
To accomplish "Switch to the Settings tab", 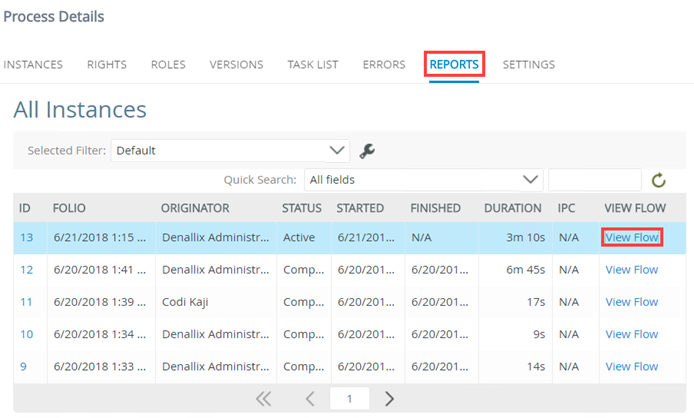I will 528,65.
